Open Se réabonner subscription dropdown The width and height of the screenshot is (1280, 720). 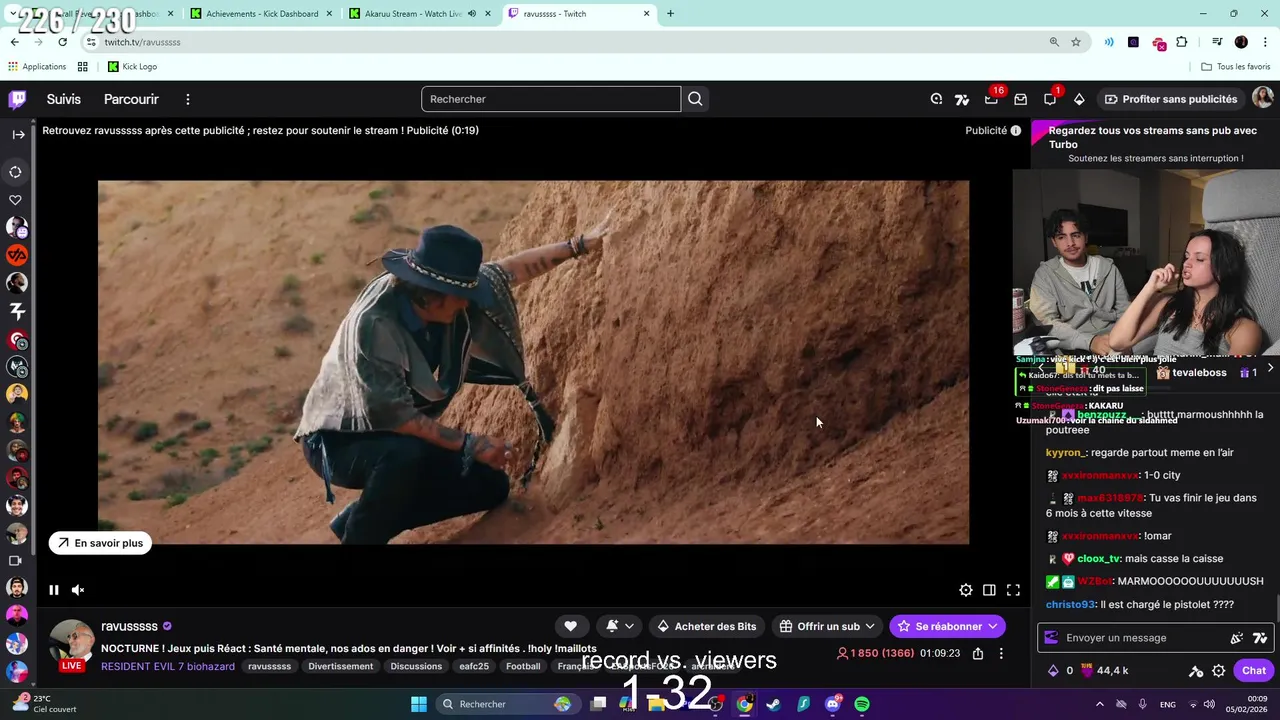(947, 626)
